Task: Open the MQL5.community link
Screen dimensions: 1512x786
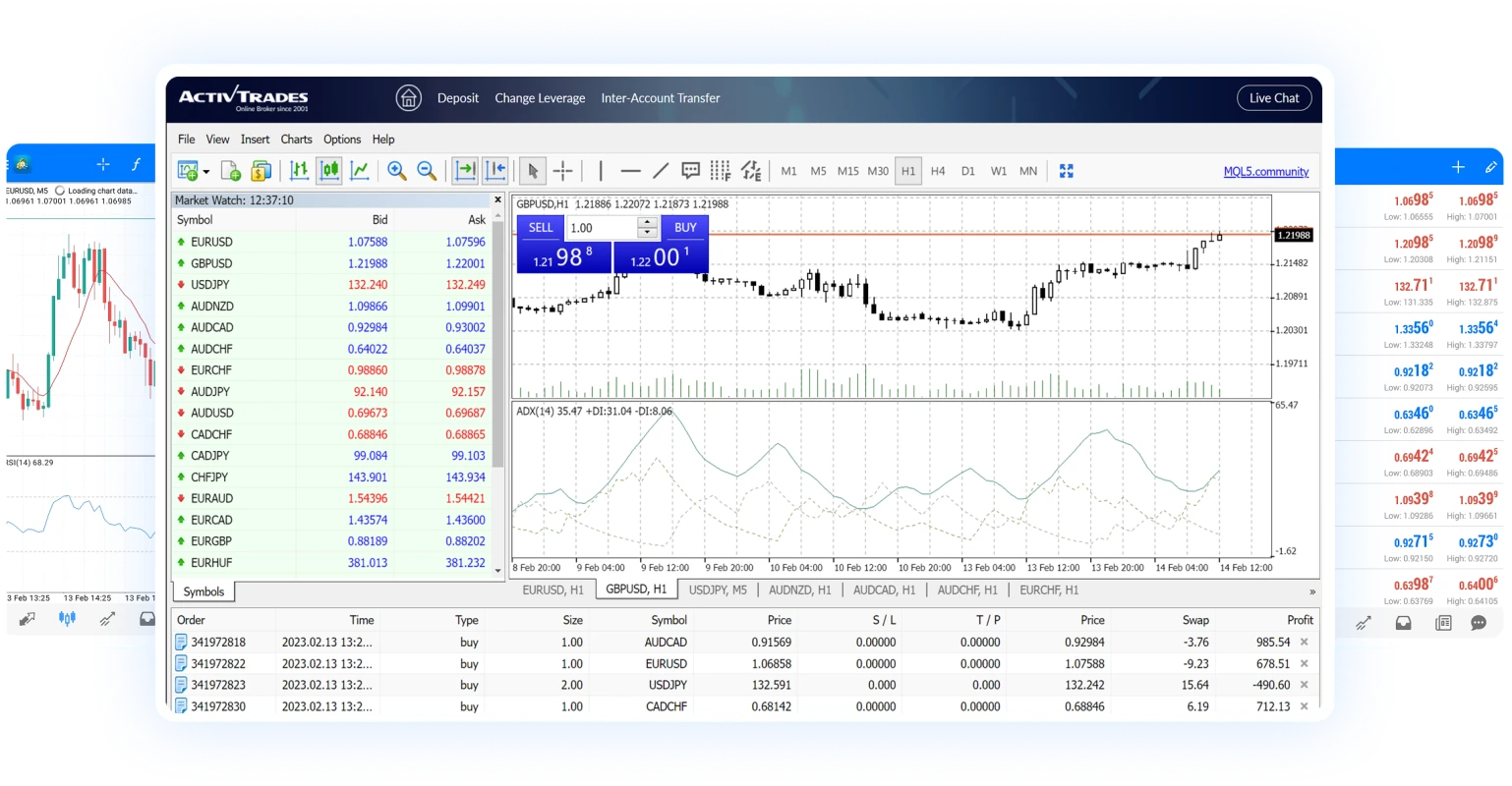Action: click(1265, 171)
